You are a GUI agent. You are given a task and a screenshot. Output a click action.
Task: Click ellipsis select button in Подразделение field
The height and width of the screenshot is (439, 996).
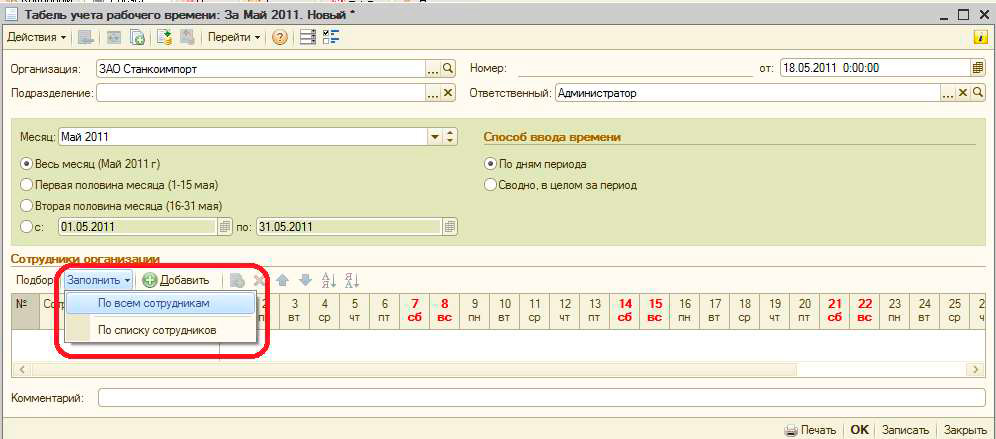(433, 93)
